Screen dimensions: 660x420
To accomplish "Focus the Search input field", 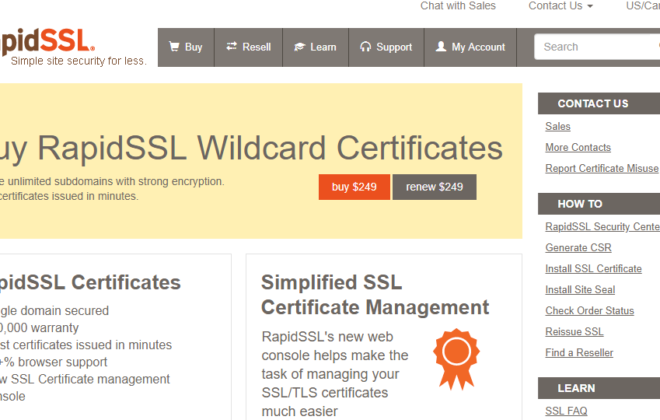I will 597,47.
